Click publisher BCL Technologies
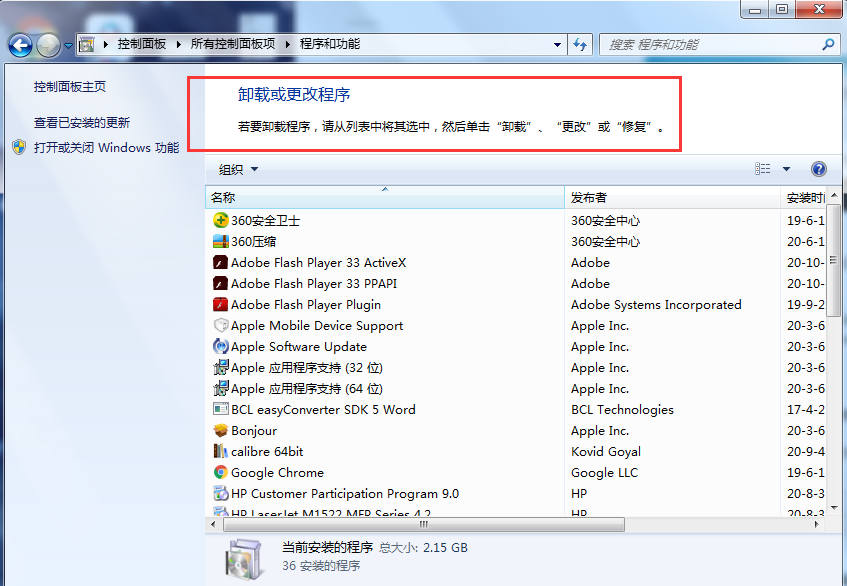 [x=622, y=409]
